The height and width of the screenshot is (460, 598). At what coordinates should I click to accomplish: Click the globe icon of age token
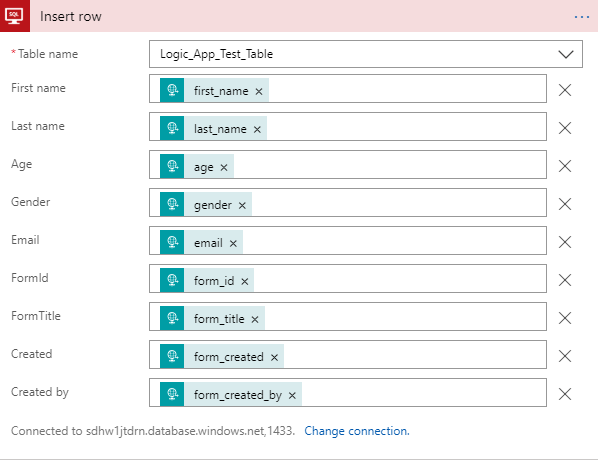tap(172, 166)
